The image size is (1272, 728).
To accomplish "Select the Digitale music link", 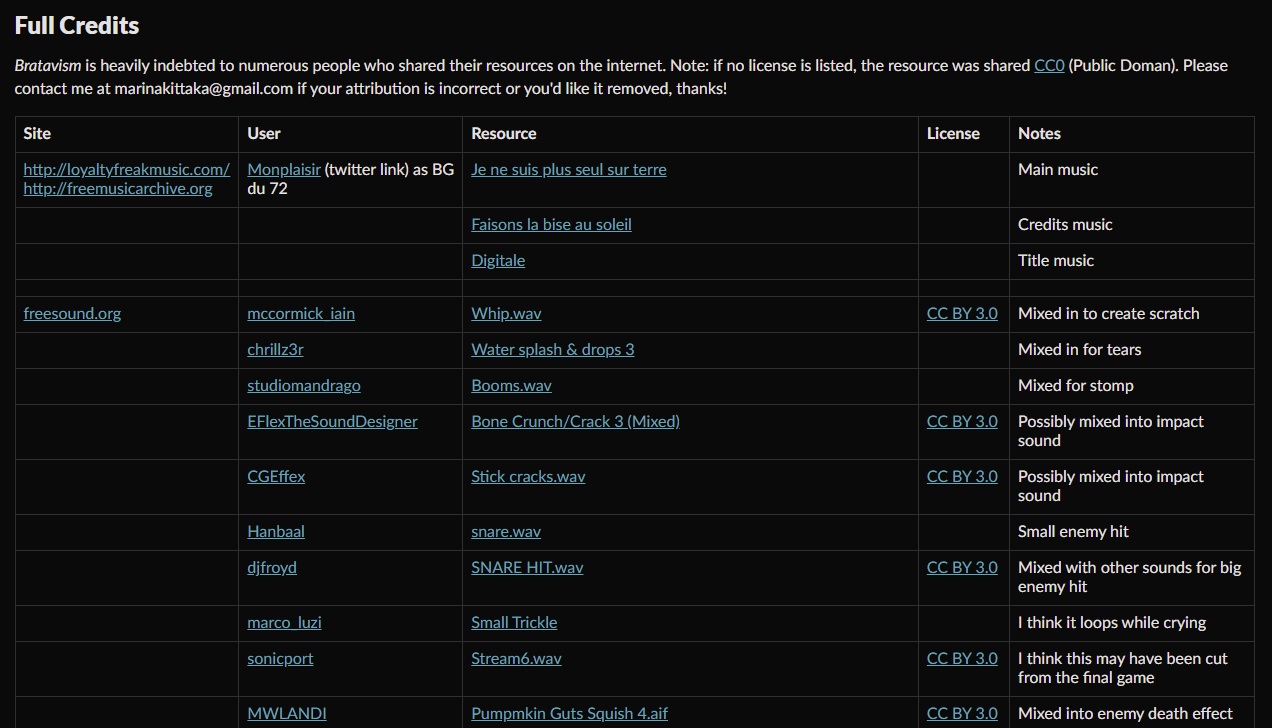I will click(x=498, y=261).
